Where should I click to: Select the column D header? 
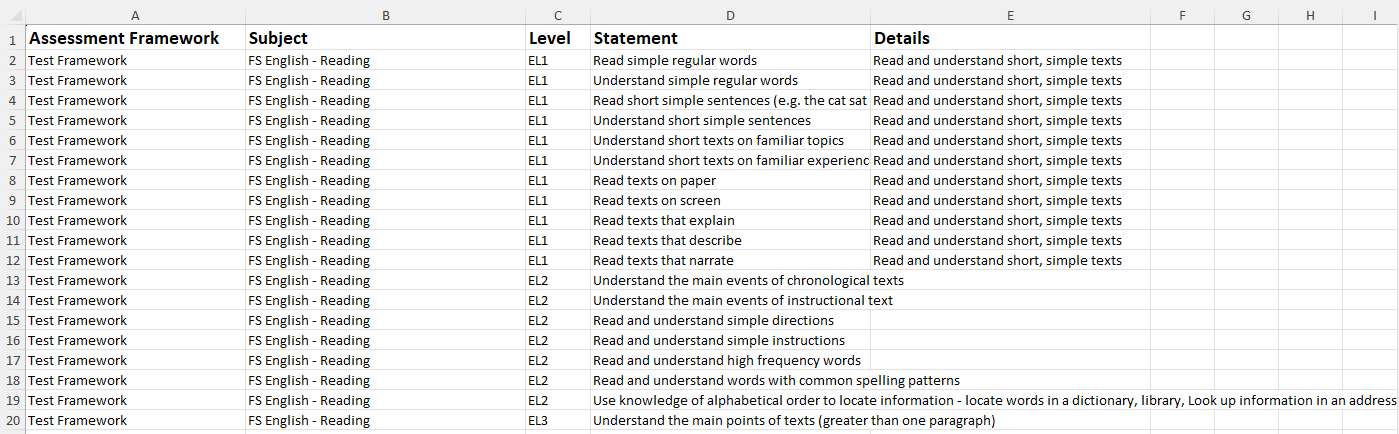[730, 15]
